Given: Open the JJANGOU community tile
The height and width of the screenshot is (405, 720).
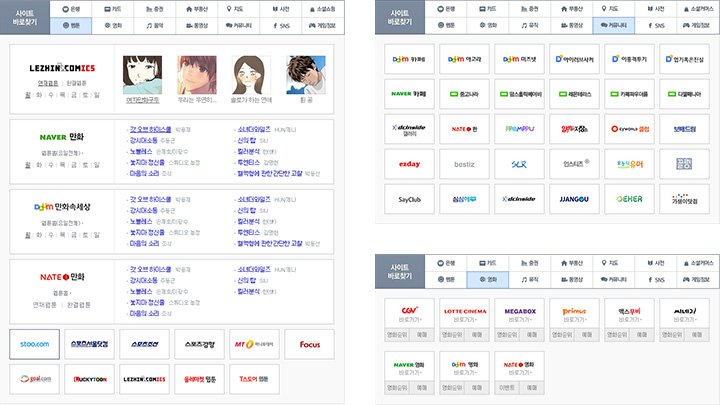Looking at the screenshot, I should point(574,199).
